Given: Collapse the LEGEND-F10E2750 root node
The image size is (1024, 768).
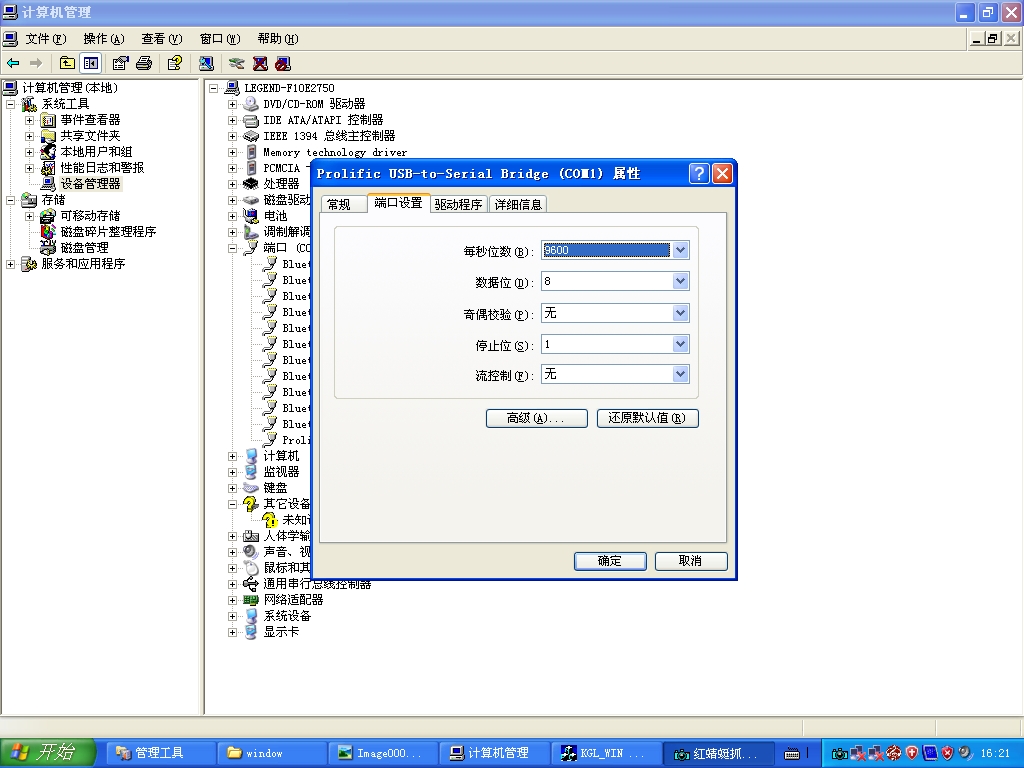Looking at the screenshot, I should 213,88.
